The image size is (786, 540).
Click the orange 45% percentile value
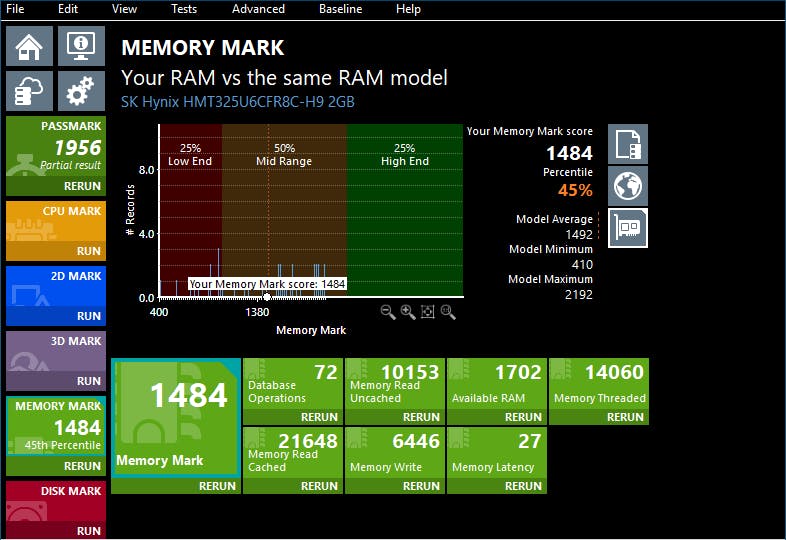coord(575,190)
